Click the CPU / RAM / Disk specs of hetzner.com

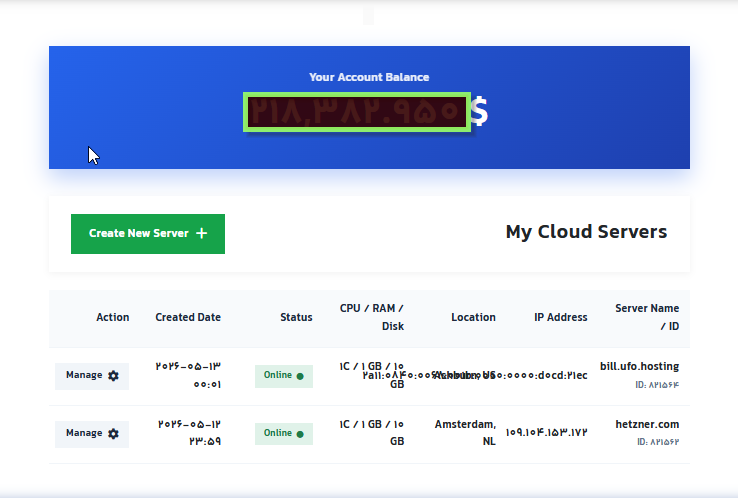click(x=372, y=433)
